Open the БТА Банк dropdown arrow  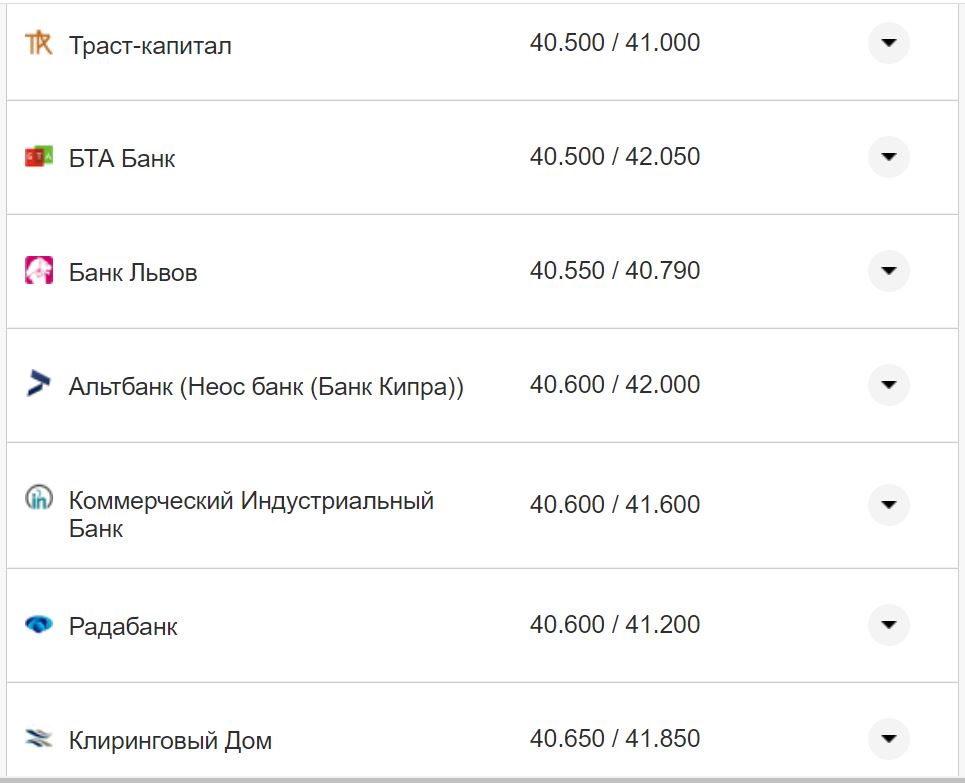888,157
